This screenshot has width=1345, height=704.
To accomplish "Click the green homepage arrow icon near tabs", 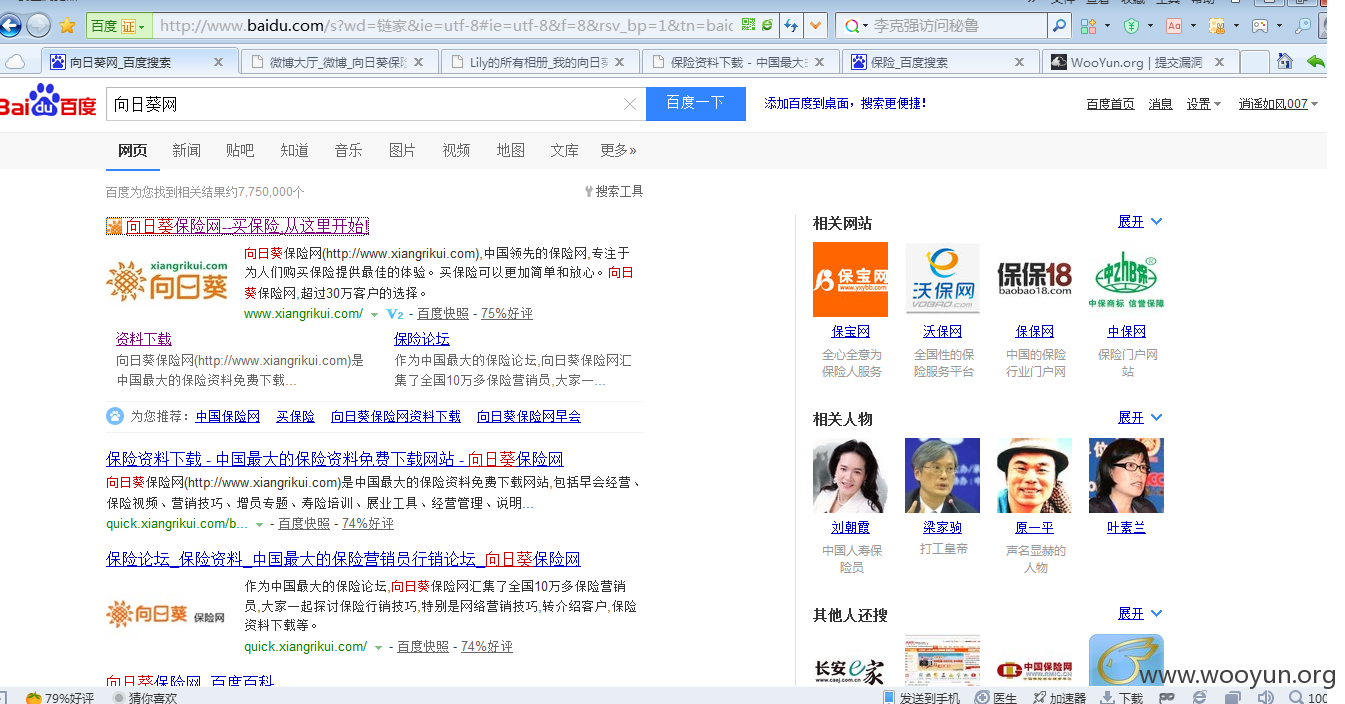I will pos(1316,62).
